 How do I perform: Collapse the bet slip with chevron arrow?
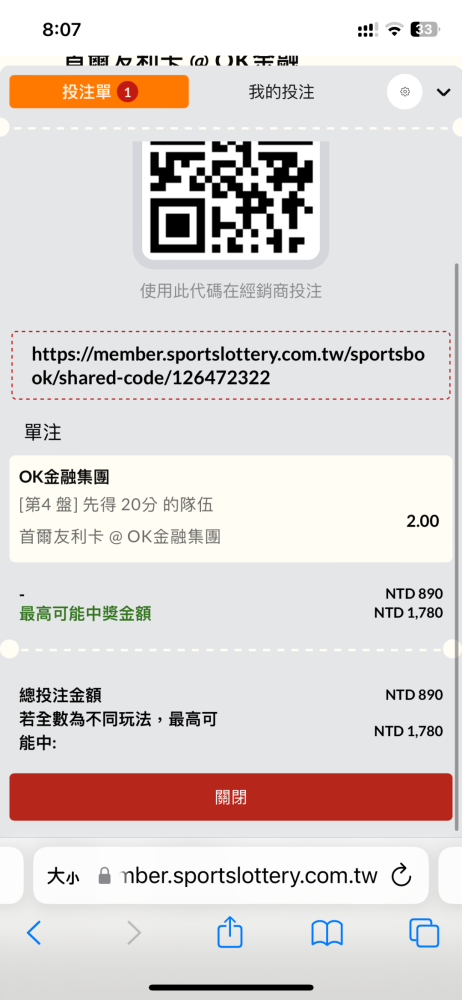[x=443, y=92]
